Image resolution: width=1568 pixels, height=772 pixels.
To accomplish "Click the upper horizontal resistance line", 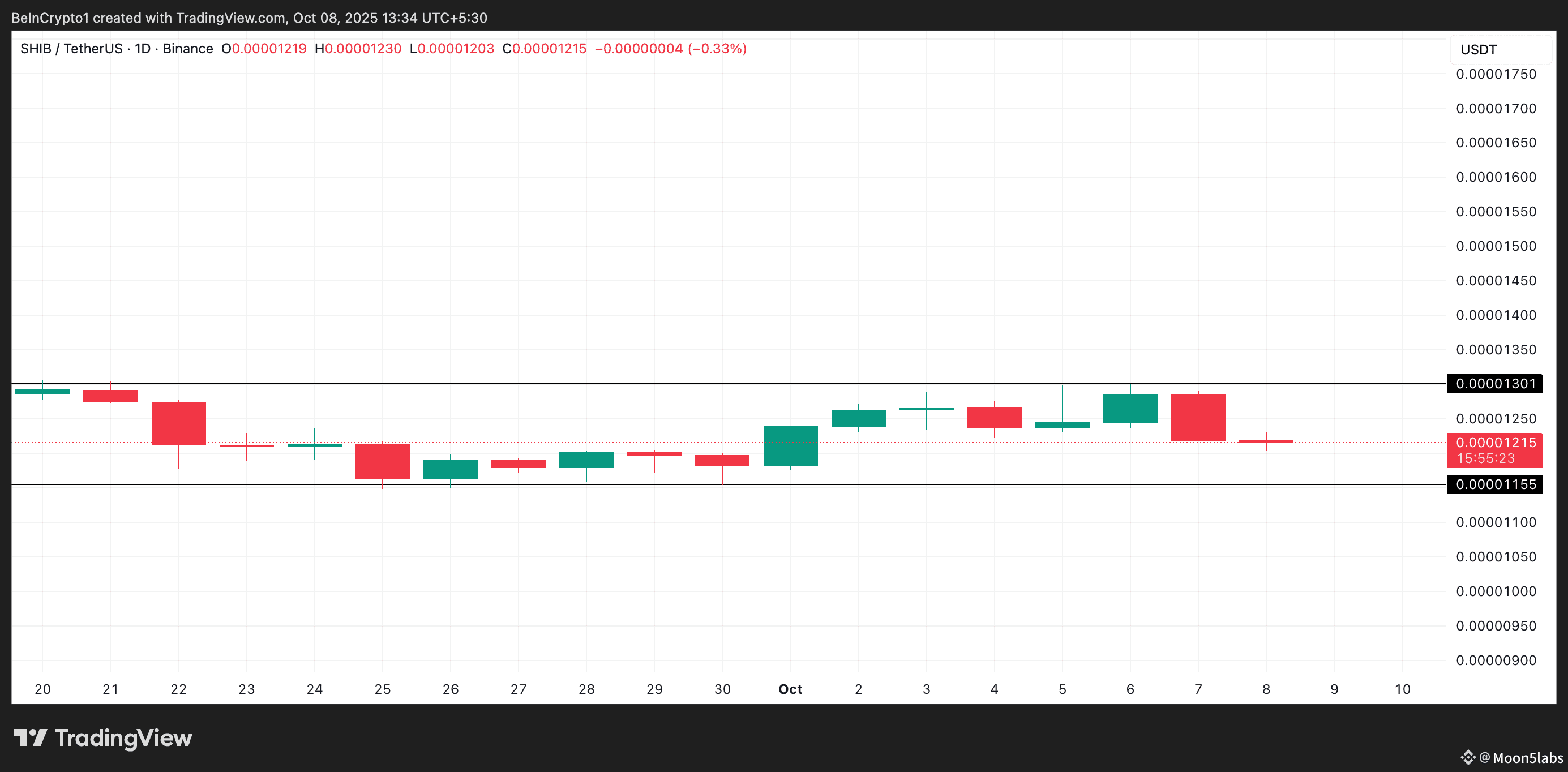I will click(609, 384).
